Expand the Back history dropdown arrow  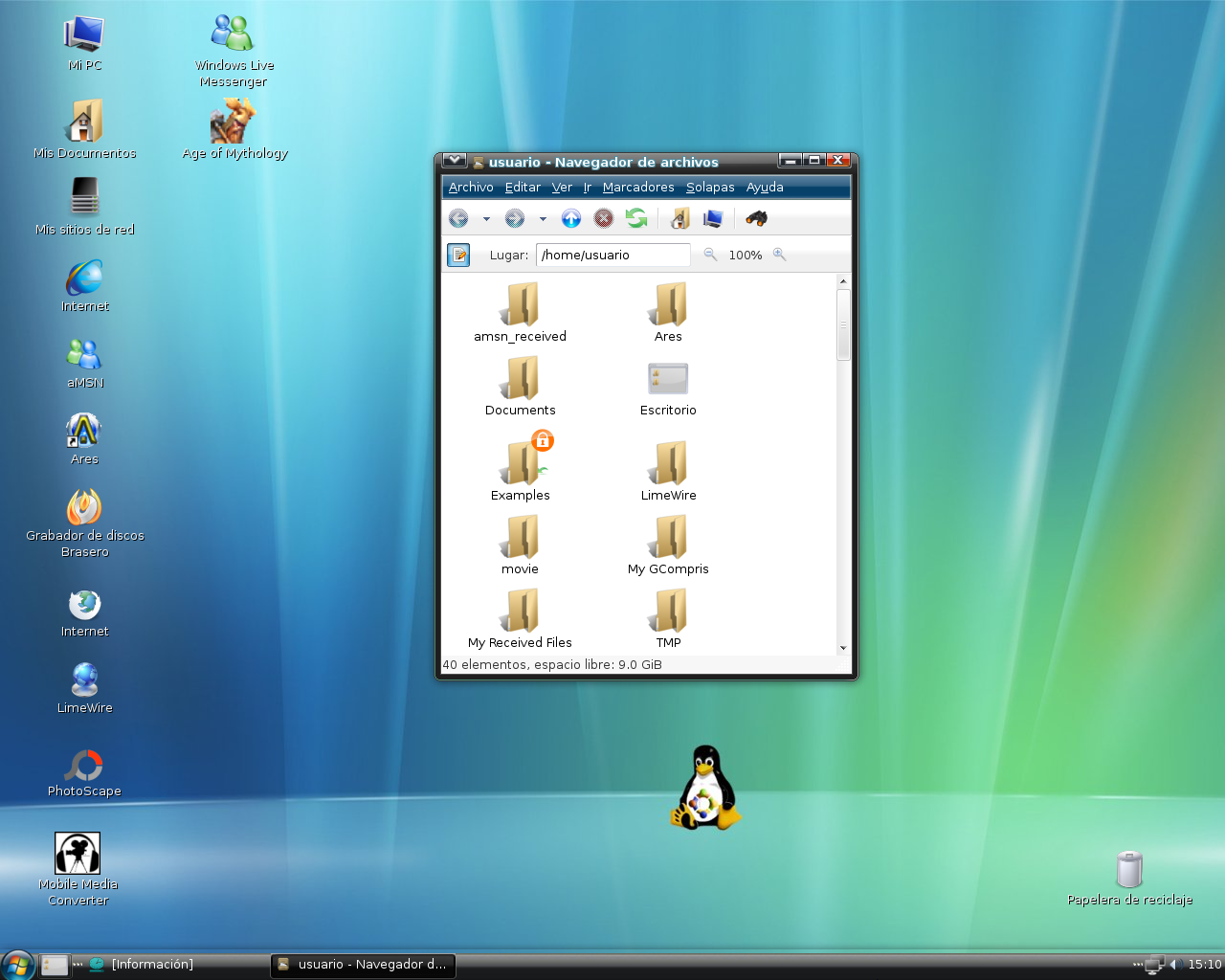pyautogui.click(x=486, y=219)
